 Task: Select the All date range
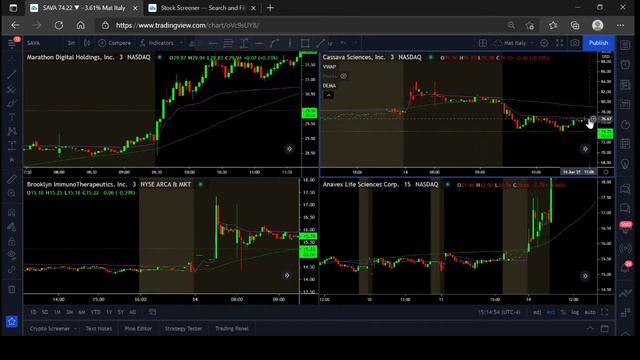tap(132, 312)
